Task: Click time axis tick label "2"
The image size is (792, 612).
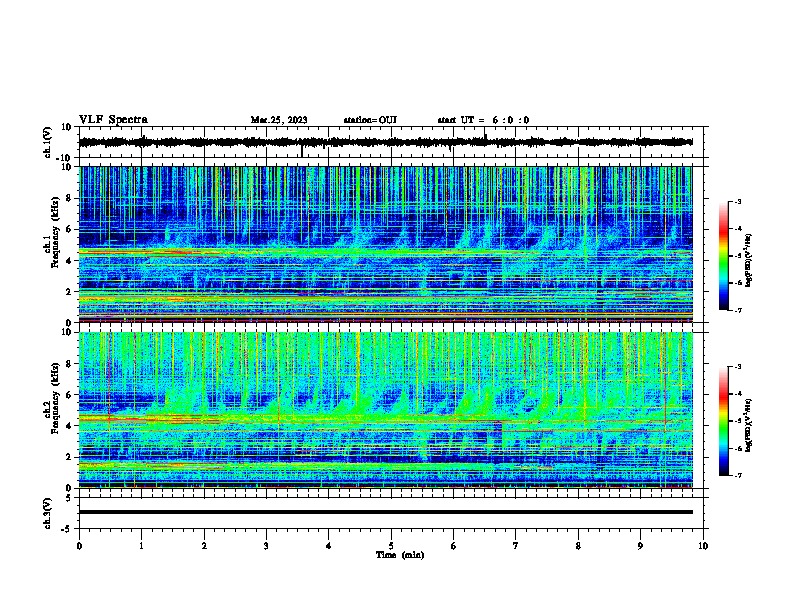Action: tap(204, 546)
